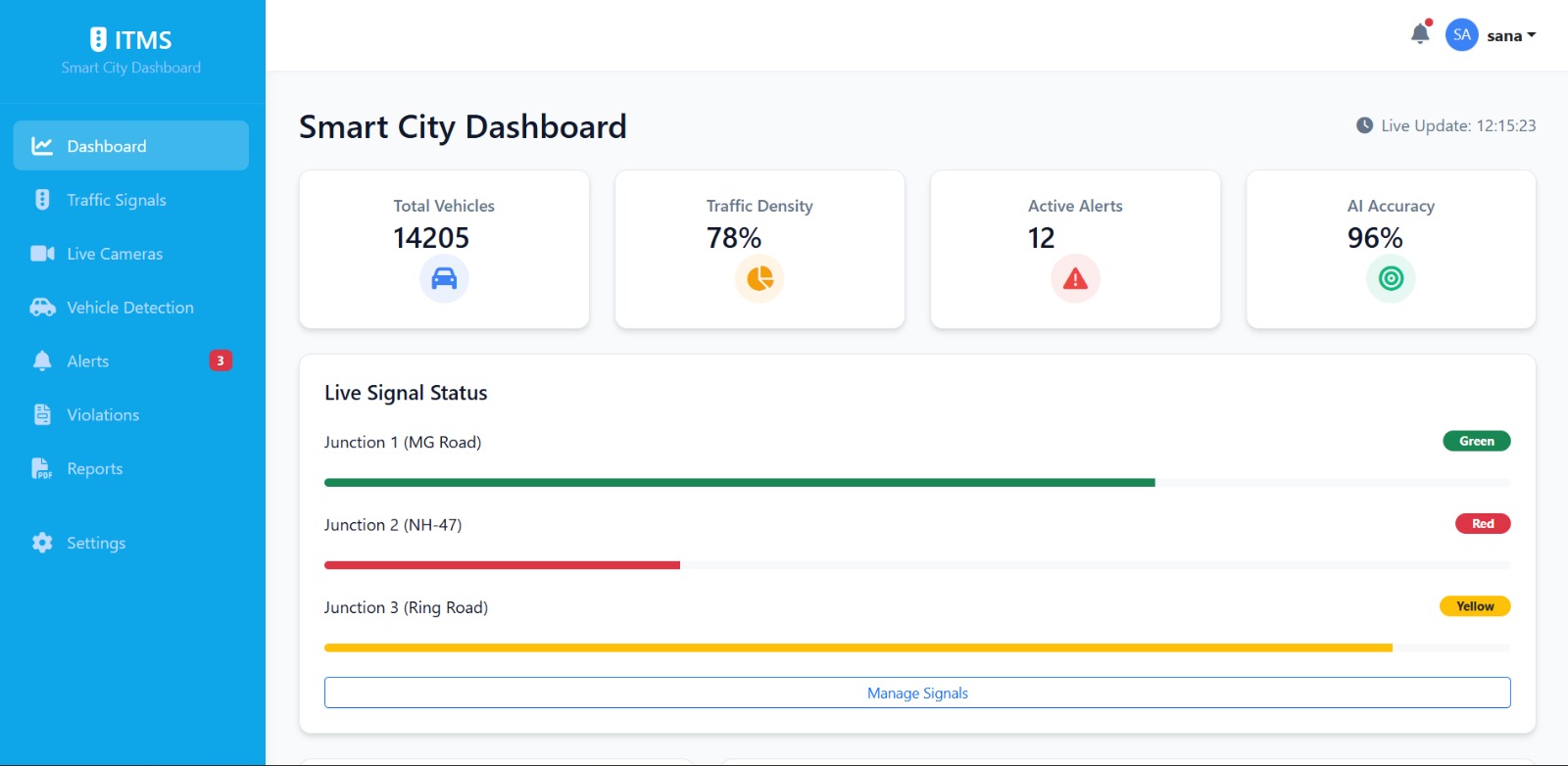Click the Junction 2 (NH-47) label

(393, 525)
